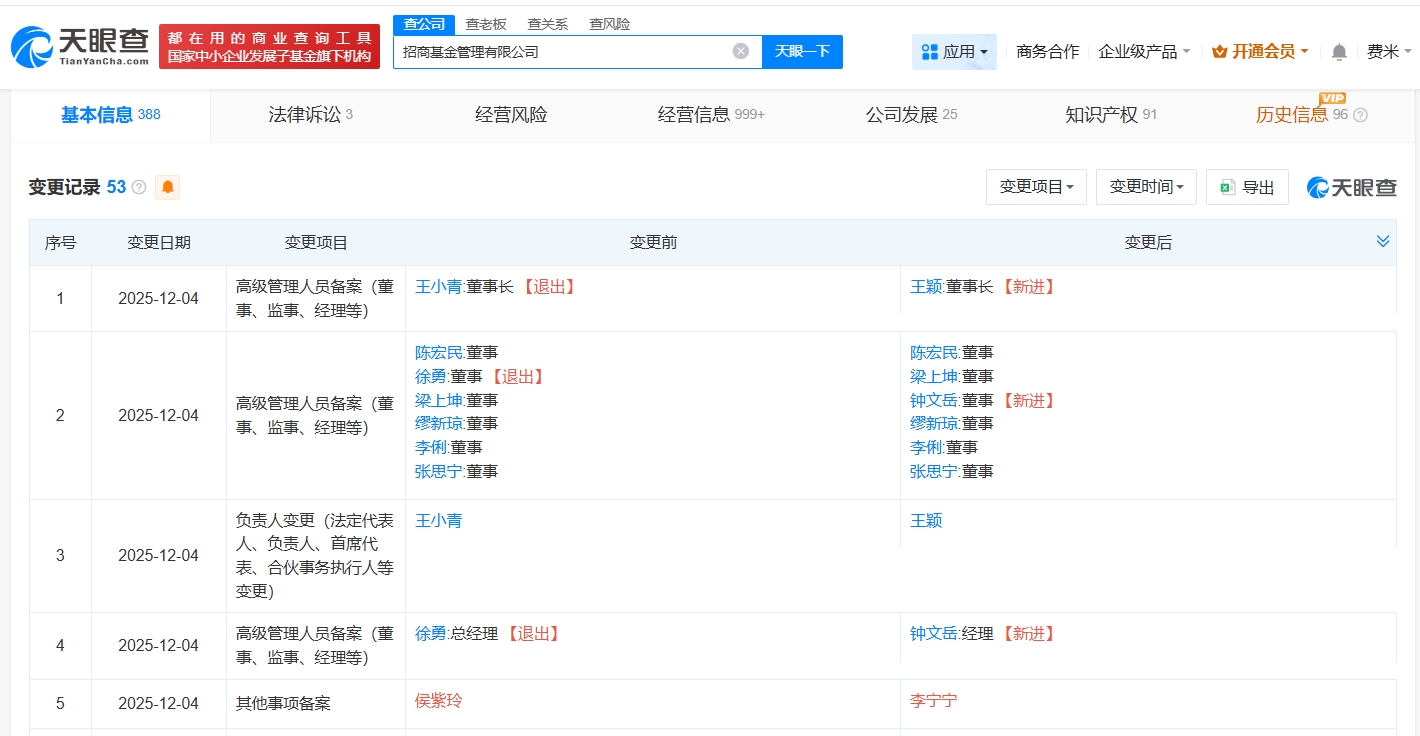Click the 变更后 column header
This screenshot has height=736, width=1420.
point(1148,243)
